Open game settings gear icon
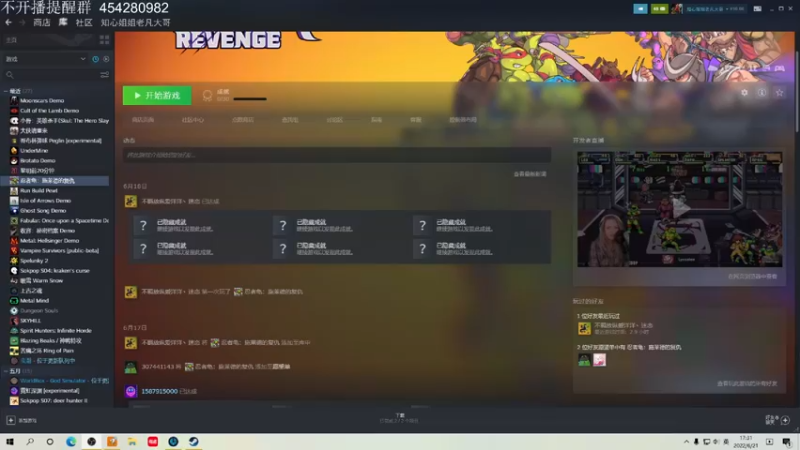The width and height of the screenshot is (800, 450). click(x=744, y=93)
